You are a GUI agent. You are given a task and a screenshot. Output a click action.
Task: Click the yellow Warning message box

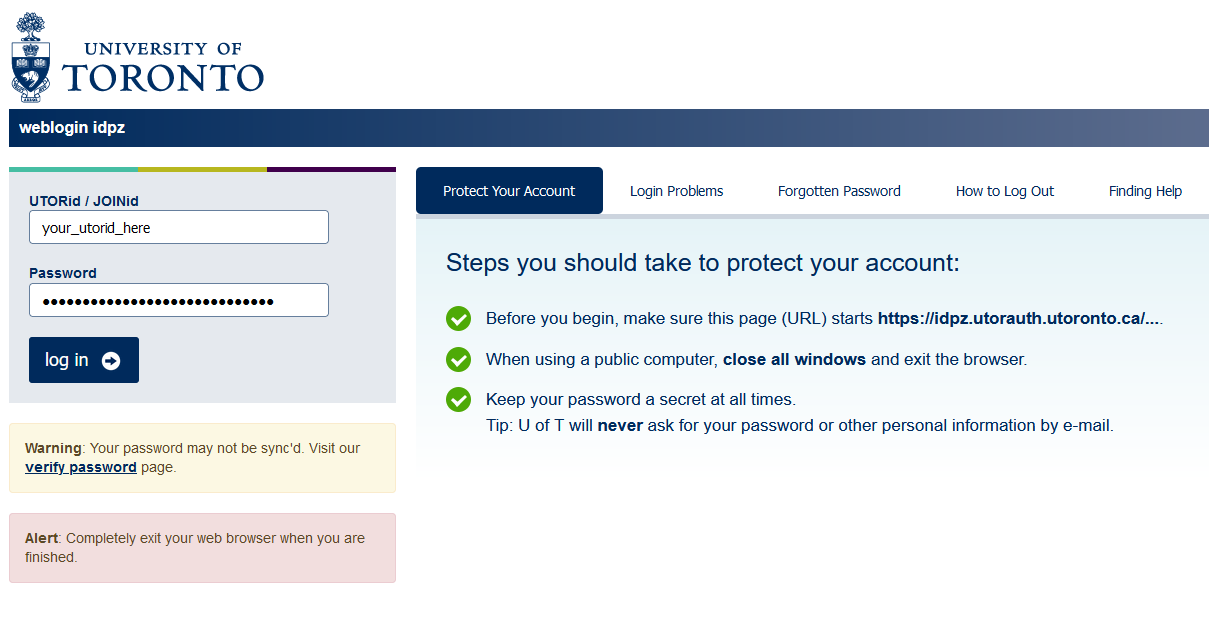tap(202, 458)
